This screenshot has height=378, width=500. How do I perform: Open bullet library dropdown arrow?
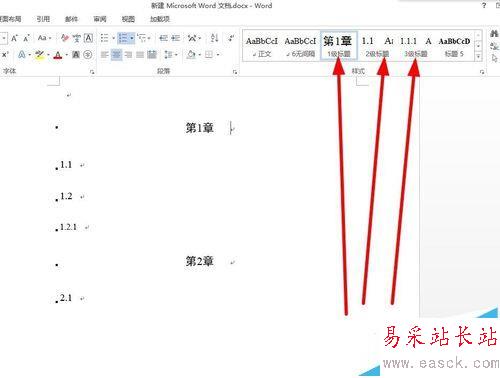(x=113, y=39)
